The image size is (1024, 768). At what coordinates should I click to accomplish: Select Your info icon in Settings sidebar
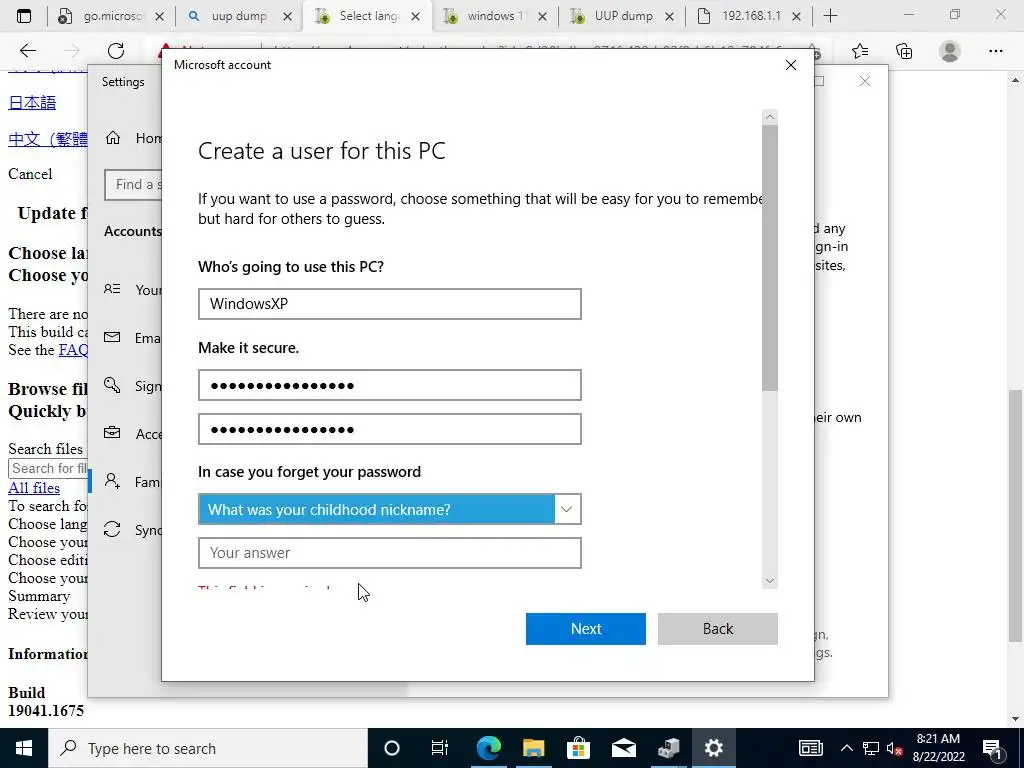(112, 289)
